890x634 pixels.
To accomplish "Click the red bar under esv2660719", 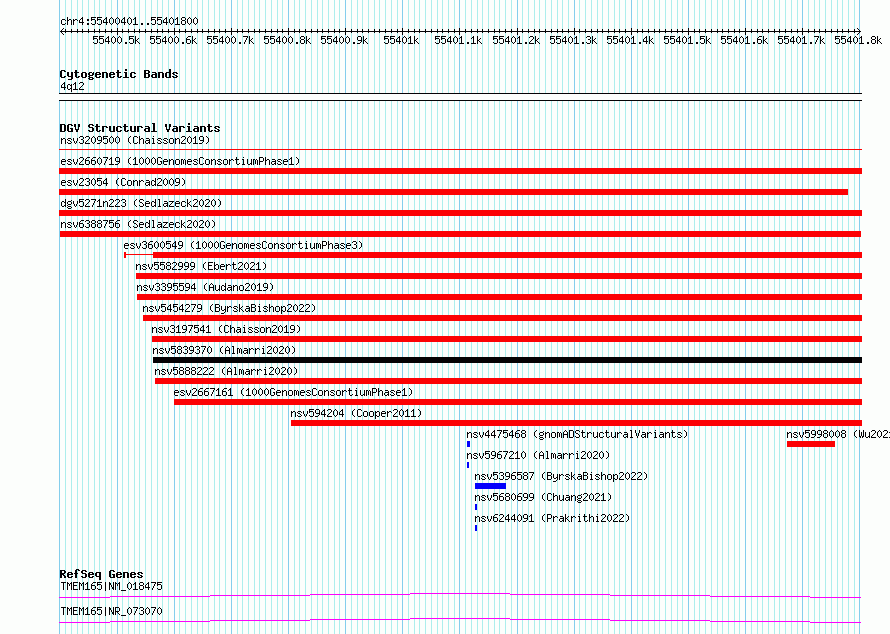I will tap(460, 171).
